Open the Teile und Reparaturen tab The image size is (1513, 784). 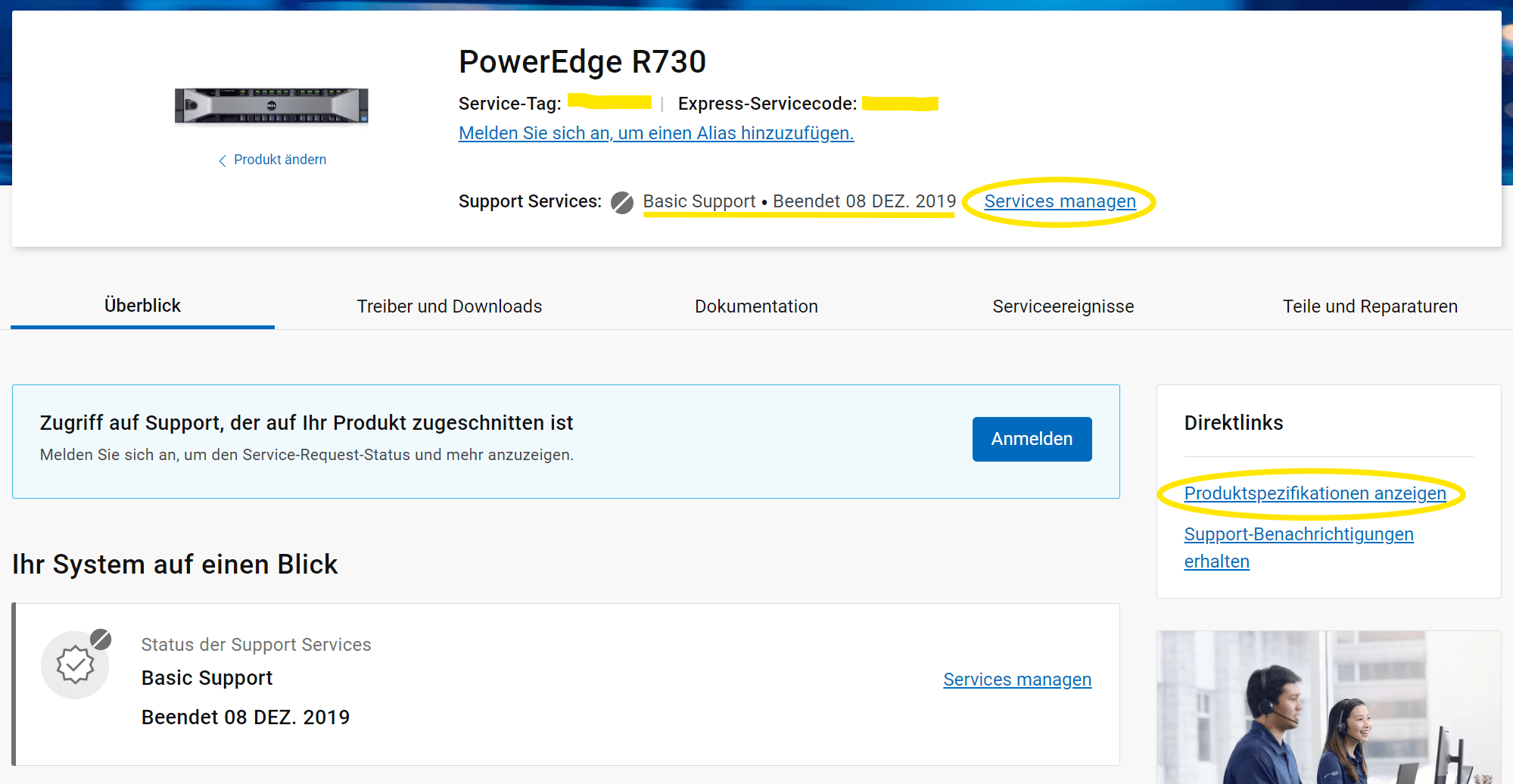(x=1369, y=306)
